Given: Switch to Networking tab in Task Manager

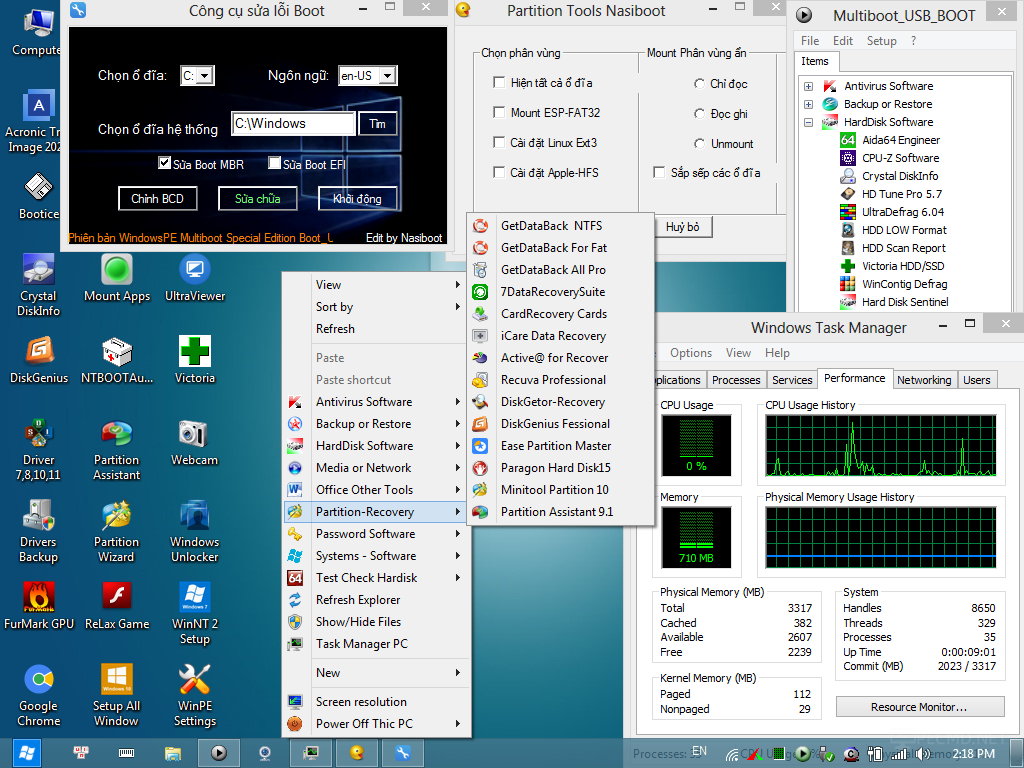Looking at the screenshot, I should point(924,380).
